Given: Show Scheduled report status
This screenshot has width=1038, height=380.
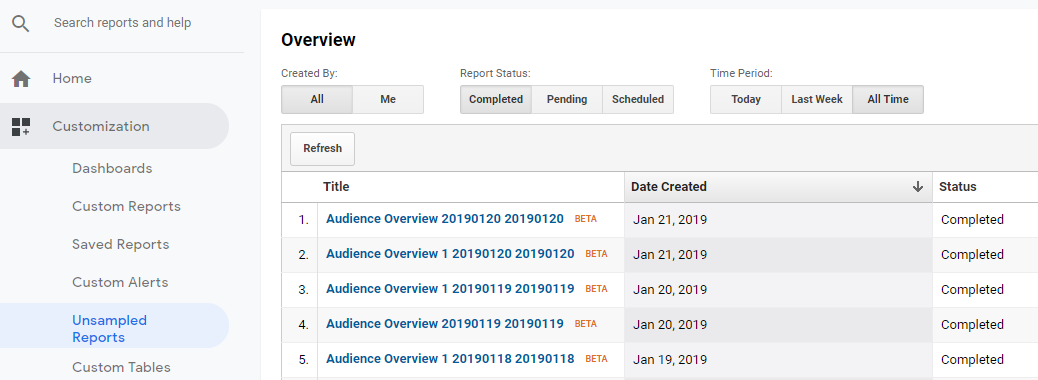Looking at the screenshot, I should [x=638, y=99].
